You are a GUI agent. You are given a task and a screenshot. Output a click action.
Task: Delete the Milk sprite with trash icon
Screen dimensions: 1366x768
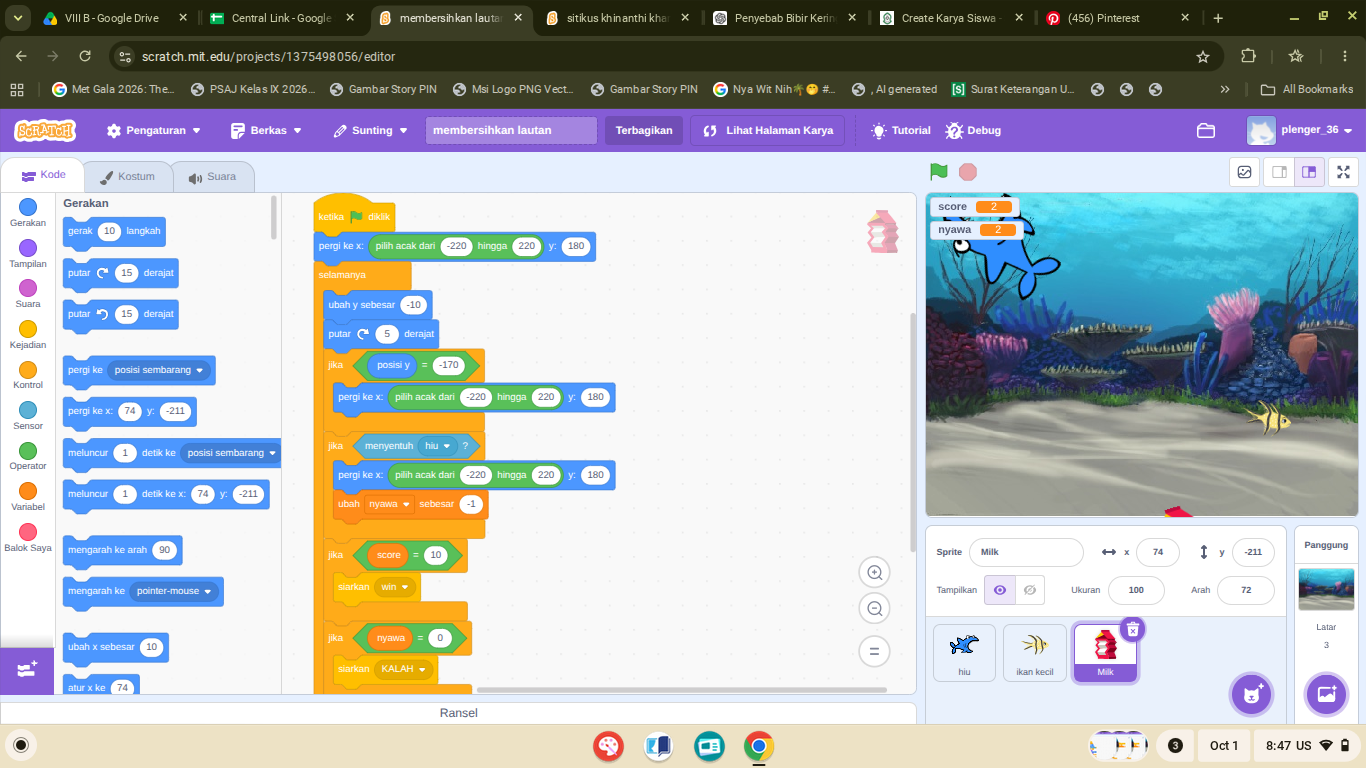point(1132,629)
